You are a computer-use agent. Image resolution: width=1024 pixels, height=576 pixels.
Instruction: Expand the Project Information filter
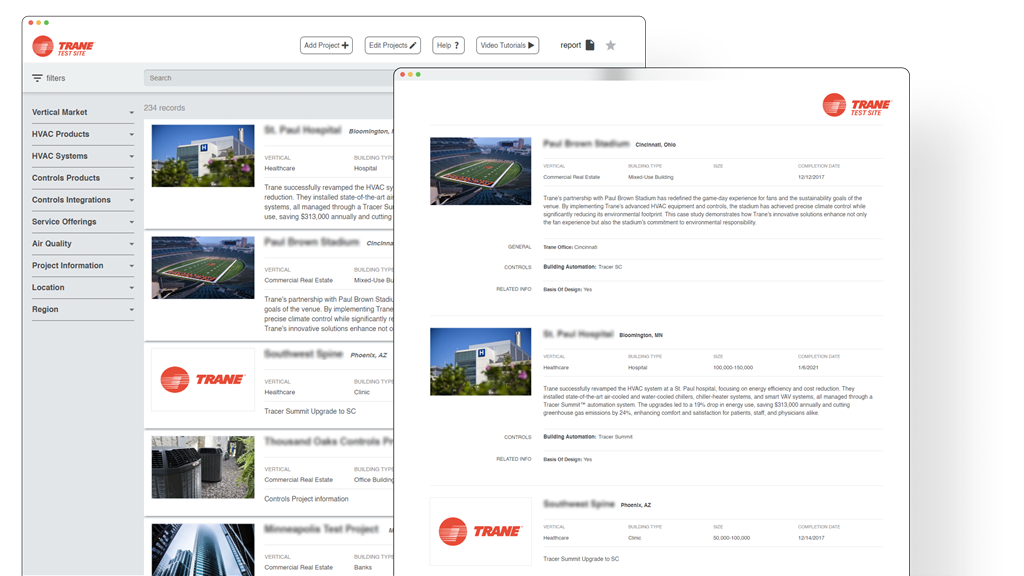point(82,265)
